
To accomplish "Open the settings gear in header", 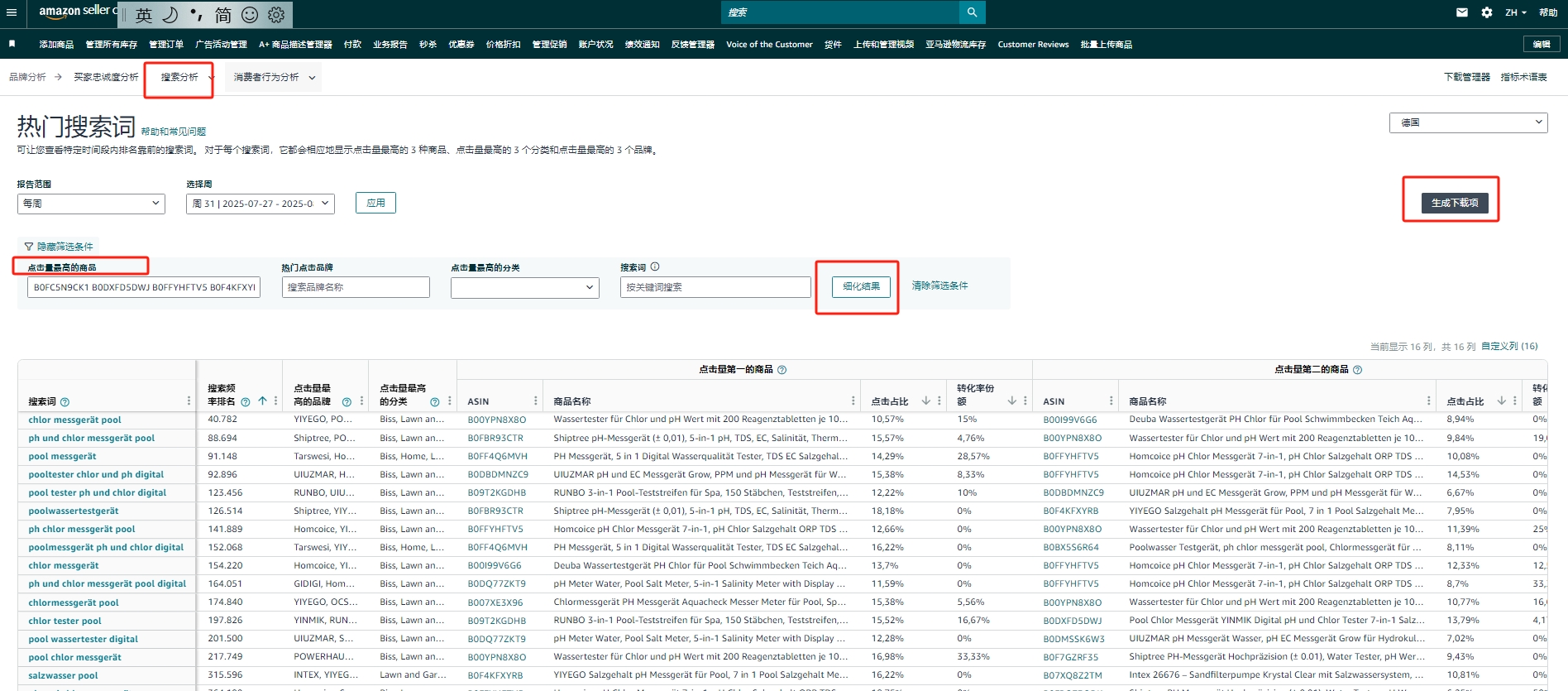I will pos(1486,12).
